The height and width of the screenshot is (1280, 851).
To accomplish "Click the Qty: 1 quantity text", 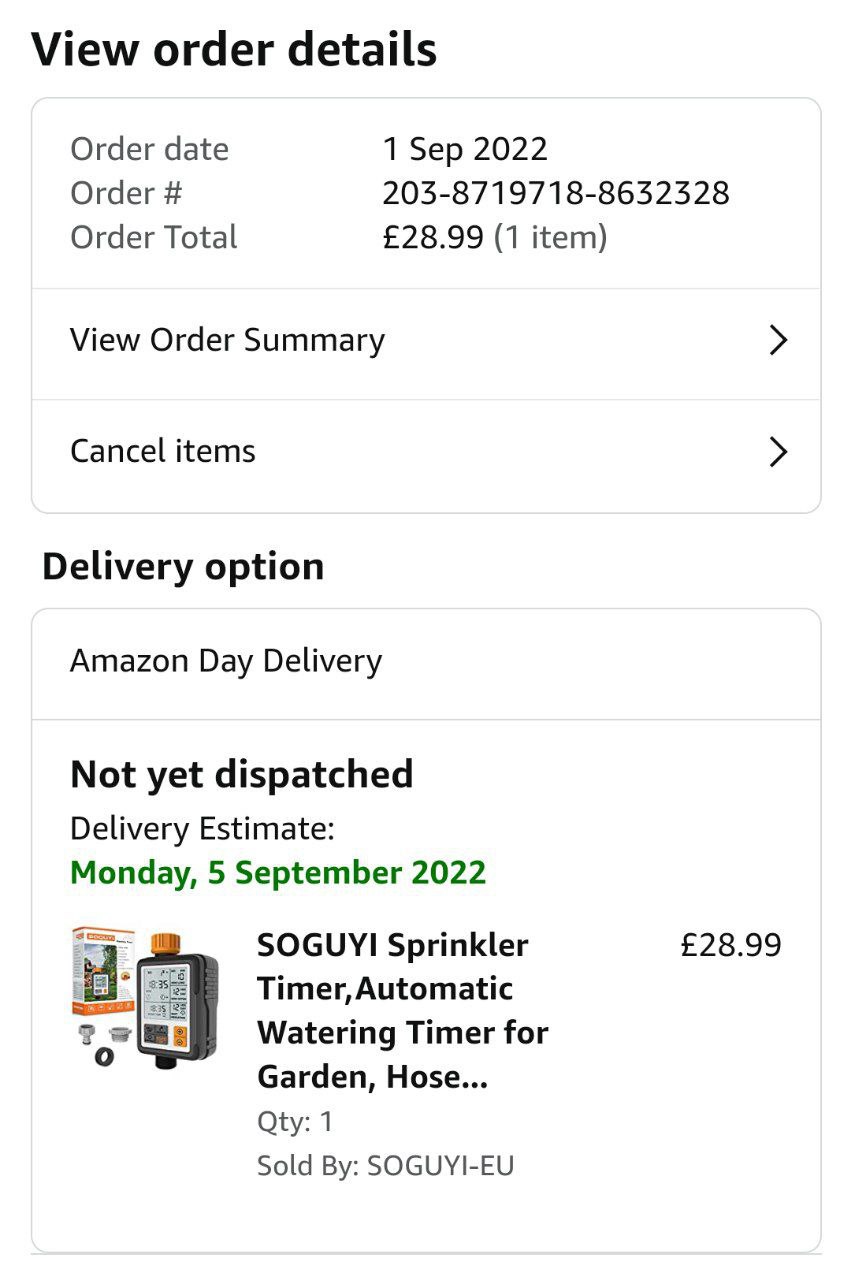I will (x=295, y=1122).
